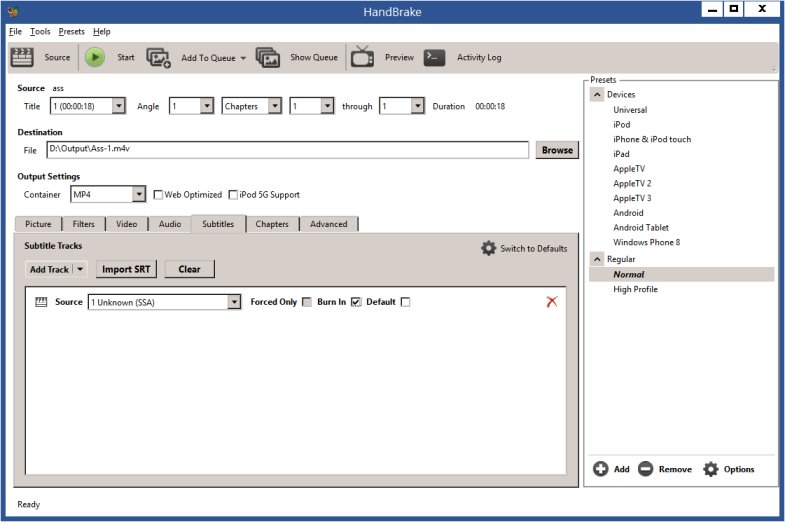
Task: Open the Add To Queue dropdown arrow
Action: [243, 58]
